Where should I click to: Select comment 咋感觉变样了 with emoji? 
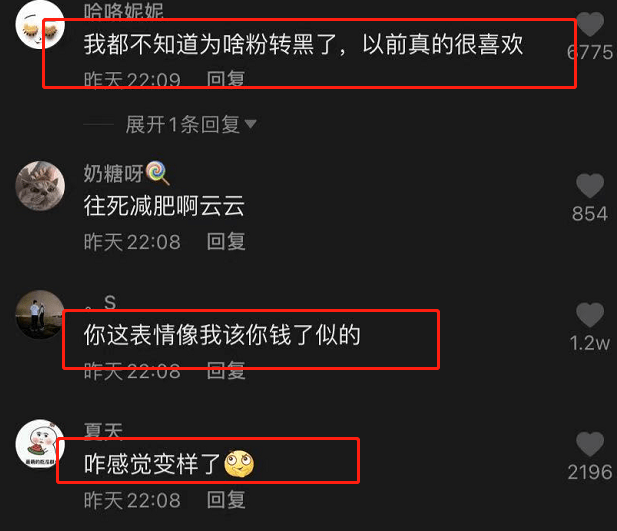[x=169, y=464]
